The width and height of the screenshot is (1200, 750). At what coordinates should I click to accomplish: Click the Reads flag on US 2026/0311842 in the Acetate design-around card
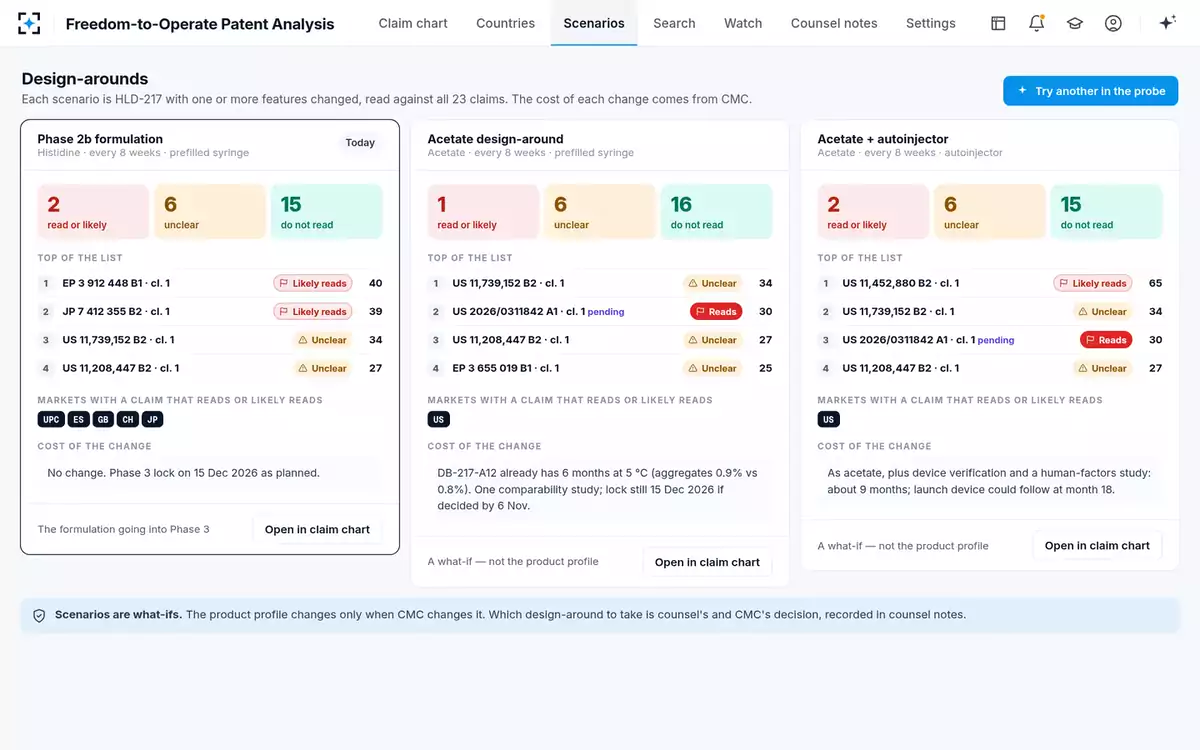[x=716, y=311]
